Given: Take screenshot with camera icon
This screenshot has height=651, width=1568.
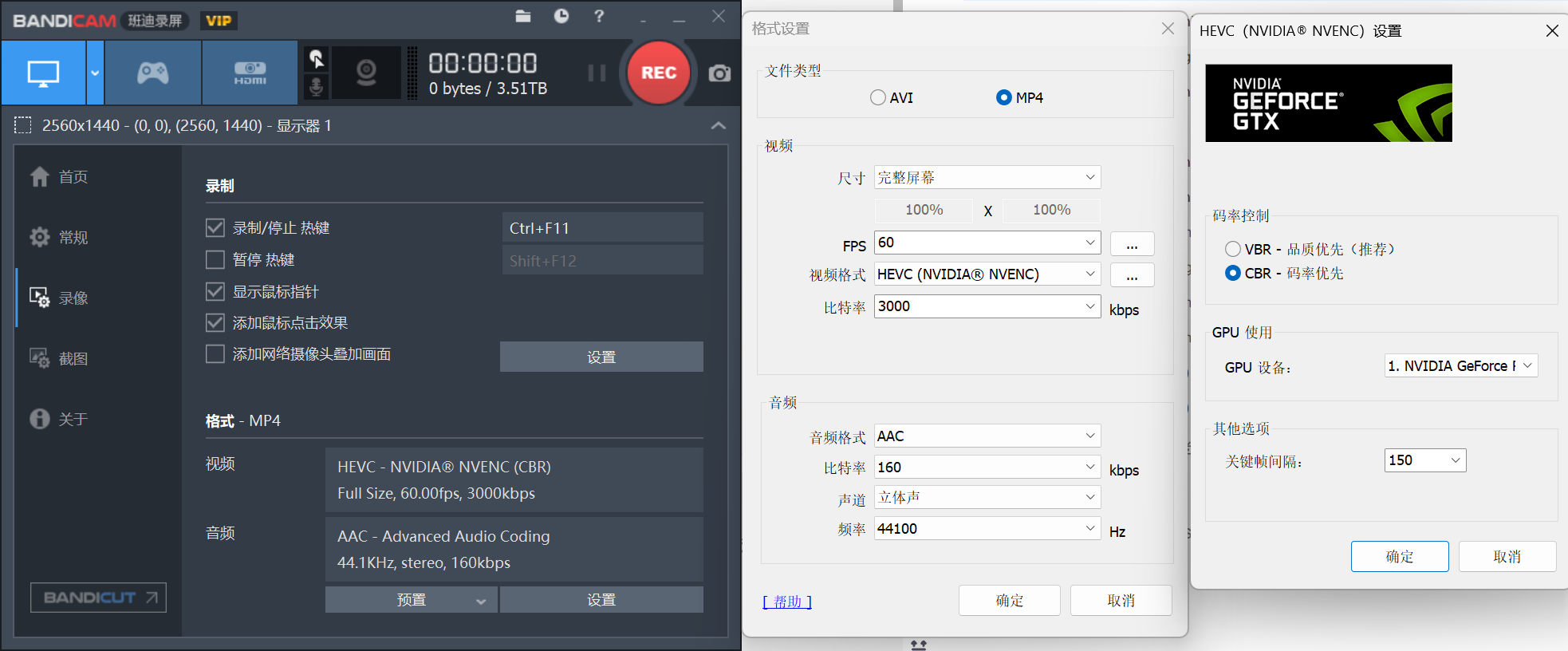Looking at the screenshot, I should click(719, 73).
